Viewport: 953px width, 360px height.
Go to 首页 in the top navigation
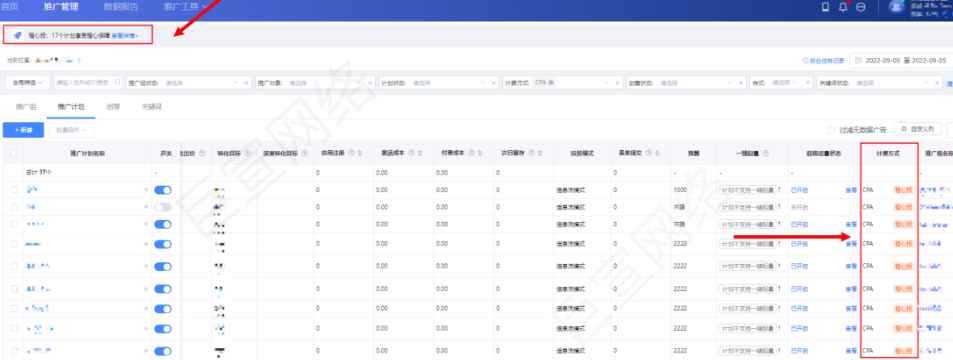click(10, 7)
